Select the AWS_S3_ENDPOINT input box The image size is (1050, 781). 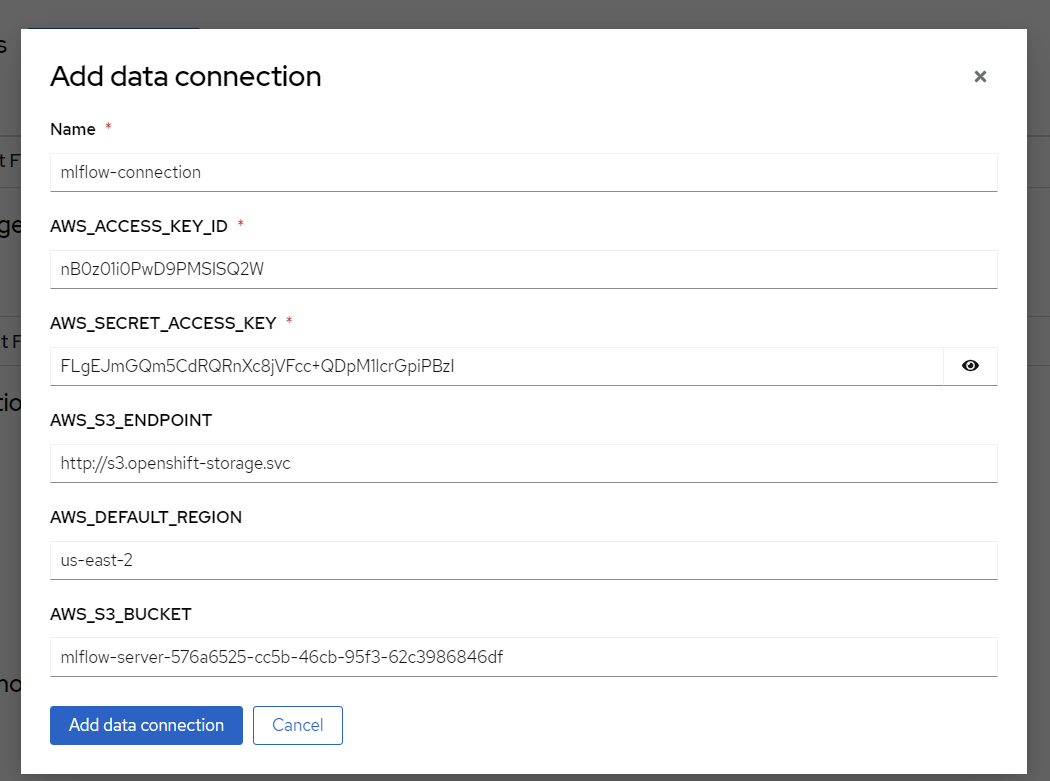pyautogui.click(x=523, y=463)
